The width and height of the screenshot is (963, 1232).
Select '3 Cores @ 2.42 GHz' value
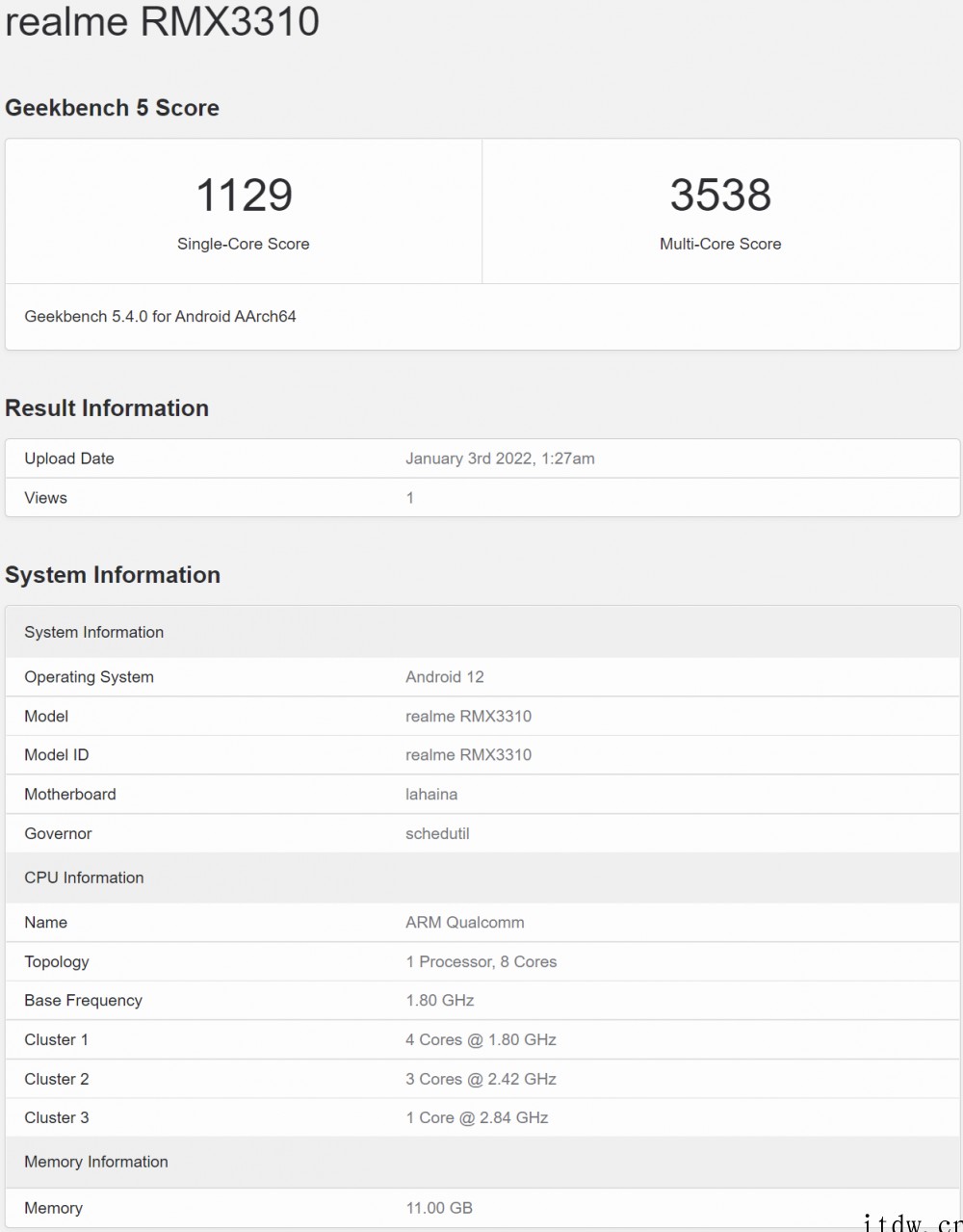481,1080
